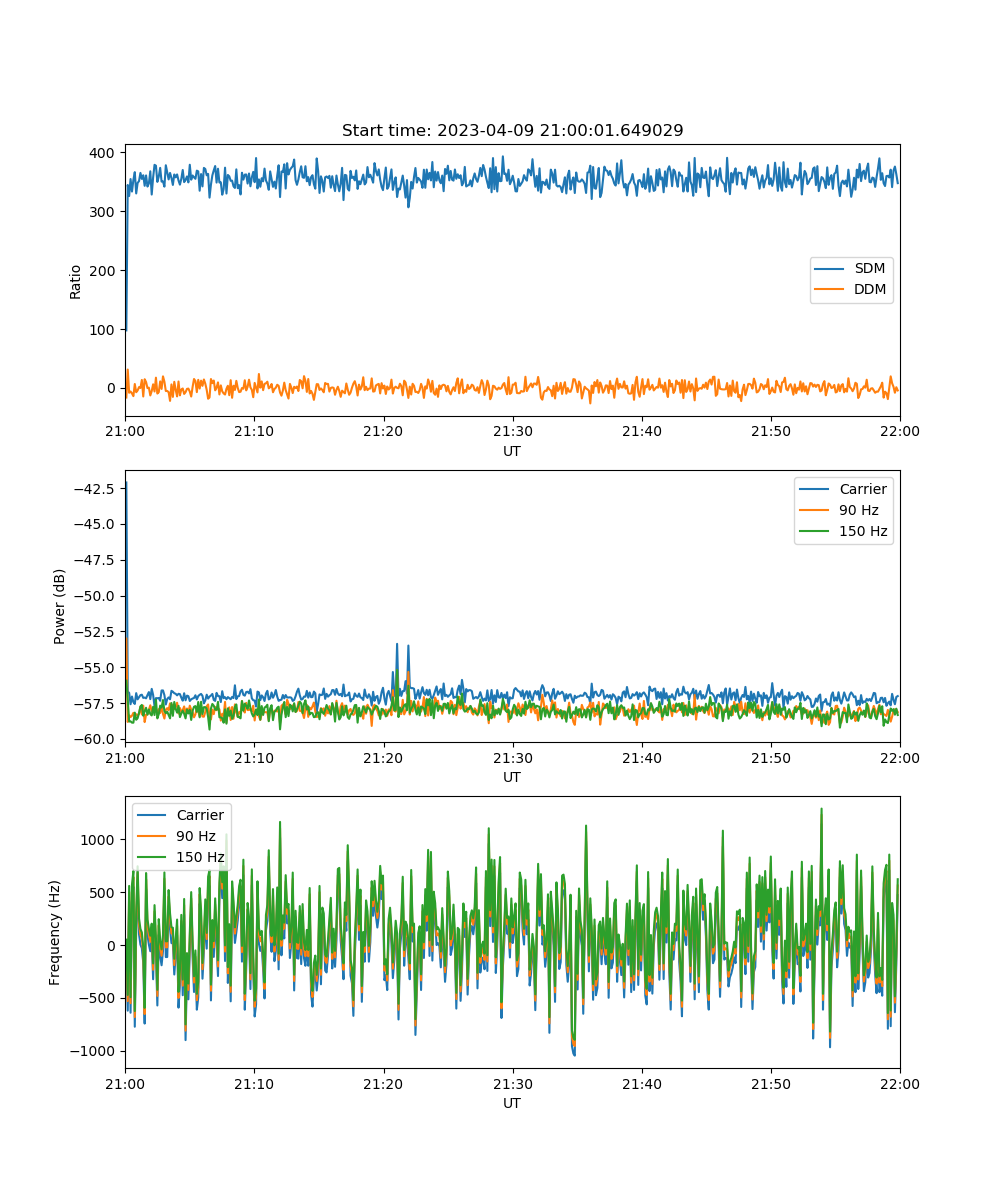Click the 0 tick on the Frequency axis
This screenshot has width=1000, height=1200.
click(113, 945)
